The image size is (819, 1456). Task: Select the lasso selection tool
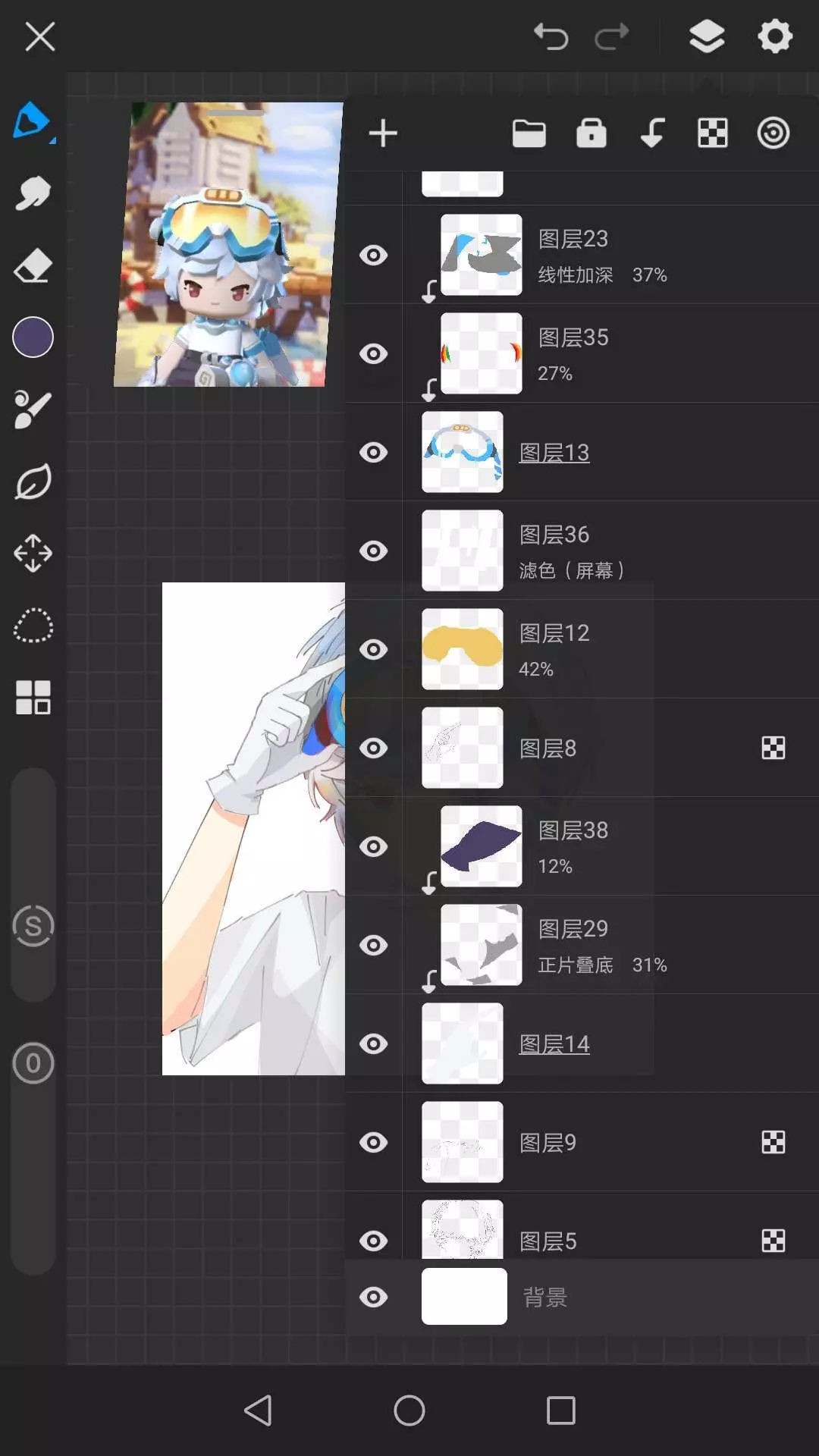tap(33, 626)
